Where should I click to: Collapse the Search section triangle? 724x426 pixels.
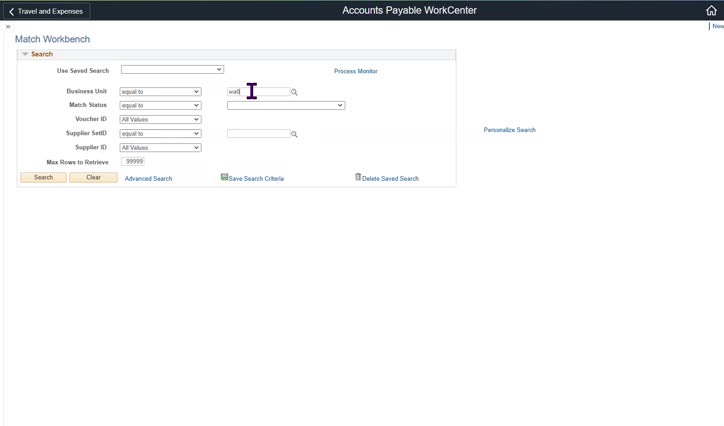25,54
